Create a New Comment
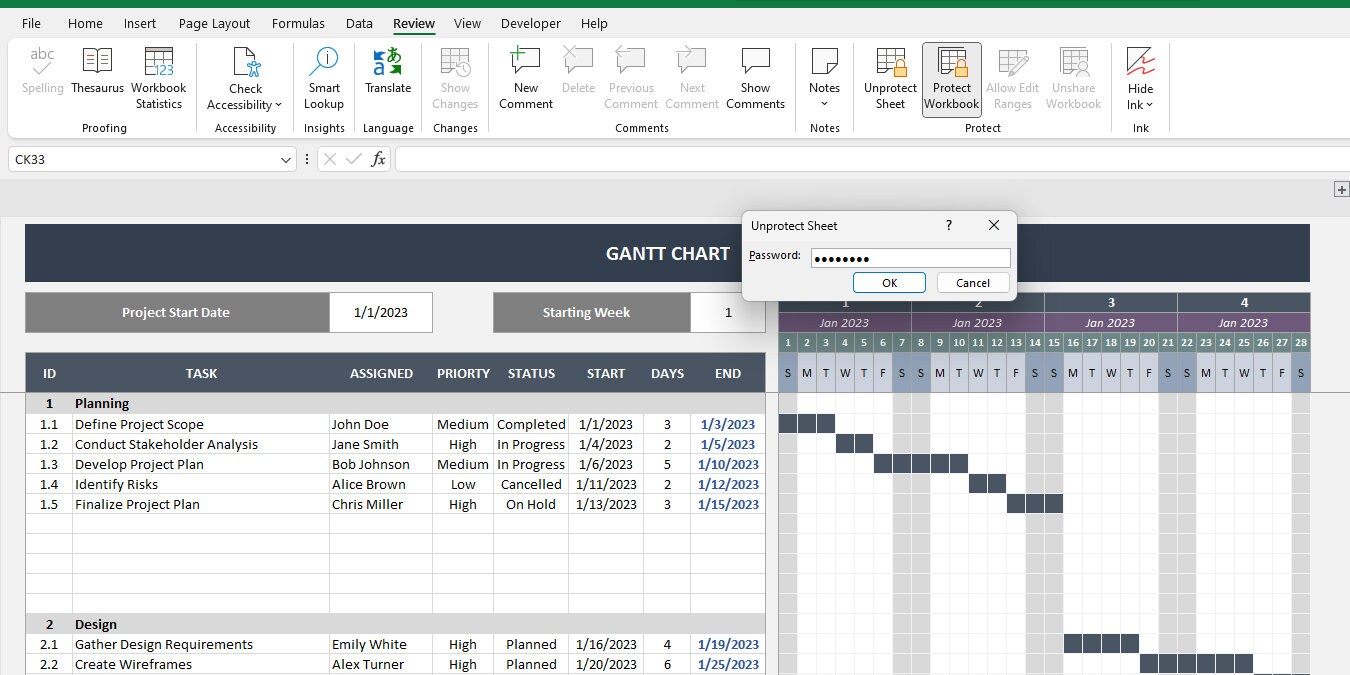The height and width of the screenshot is (675, 1350). coord(525,75)
